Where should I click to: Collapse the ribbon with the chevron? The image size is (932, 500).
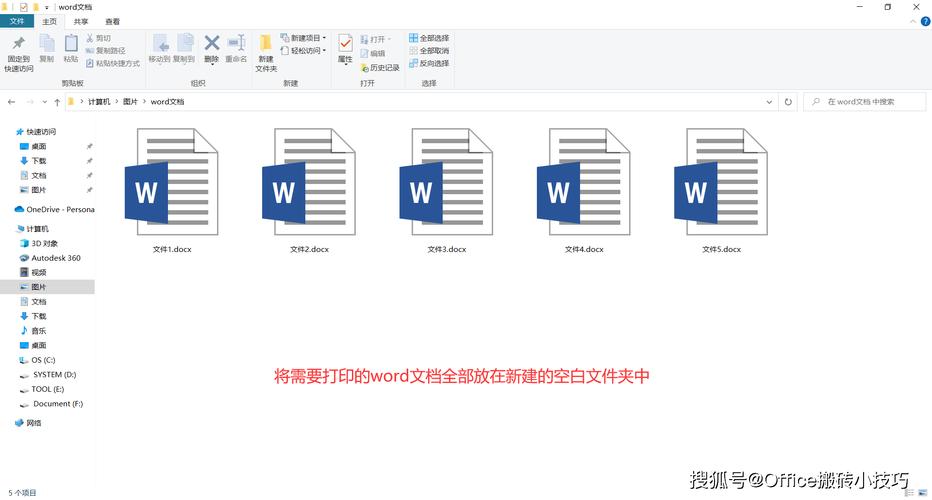pos(913,21)
